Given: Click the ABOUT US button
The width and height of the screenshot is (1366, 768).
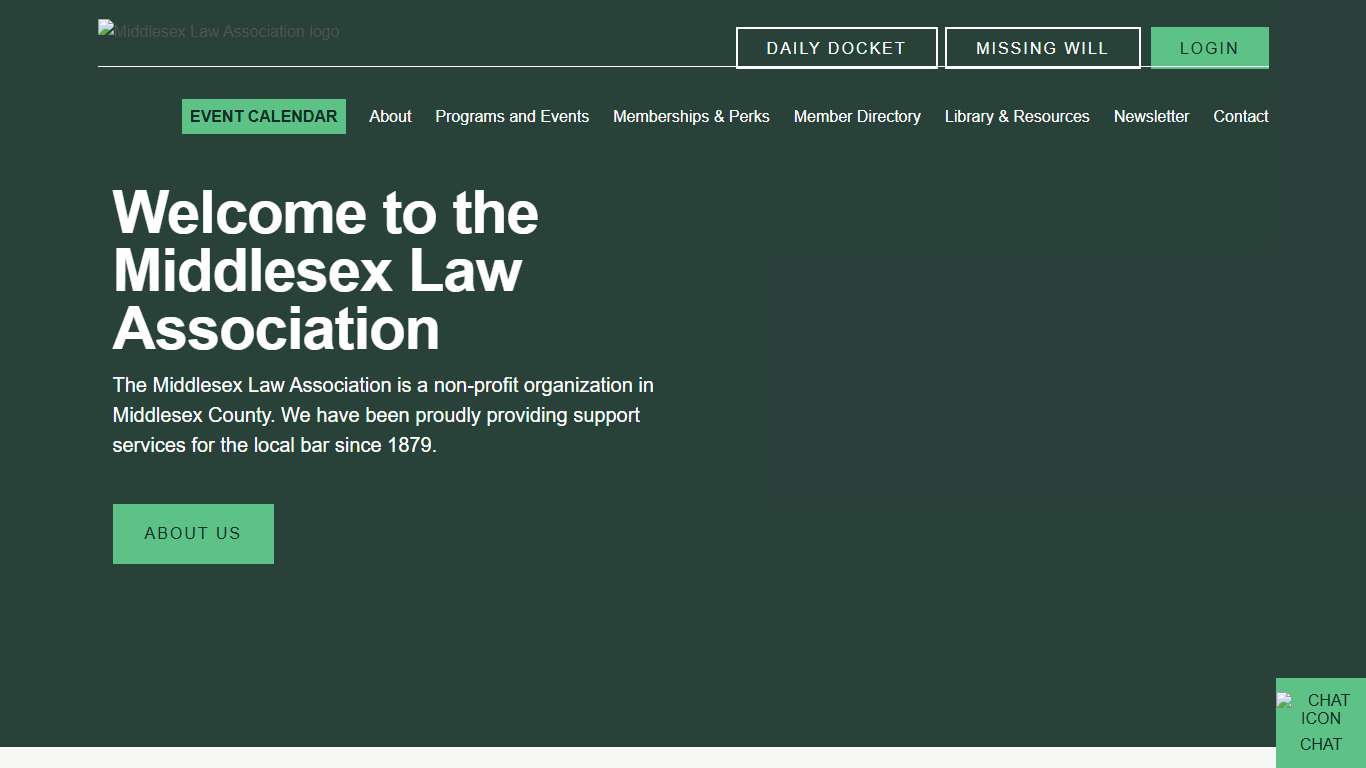Looking at the screenshot, I should [193, 533].
